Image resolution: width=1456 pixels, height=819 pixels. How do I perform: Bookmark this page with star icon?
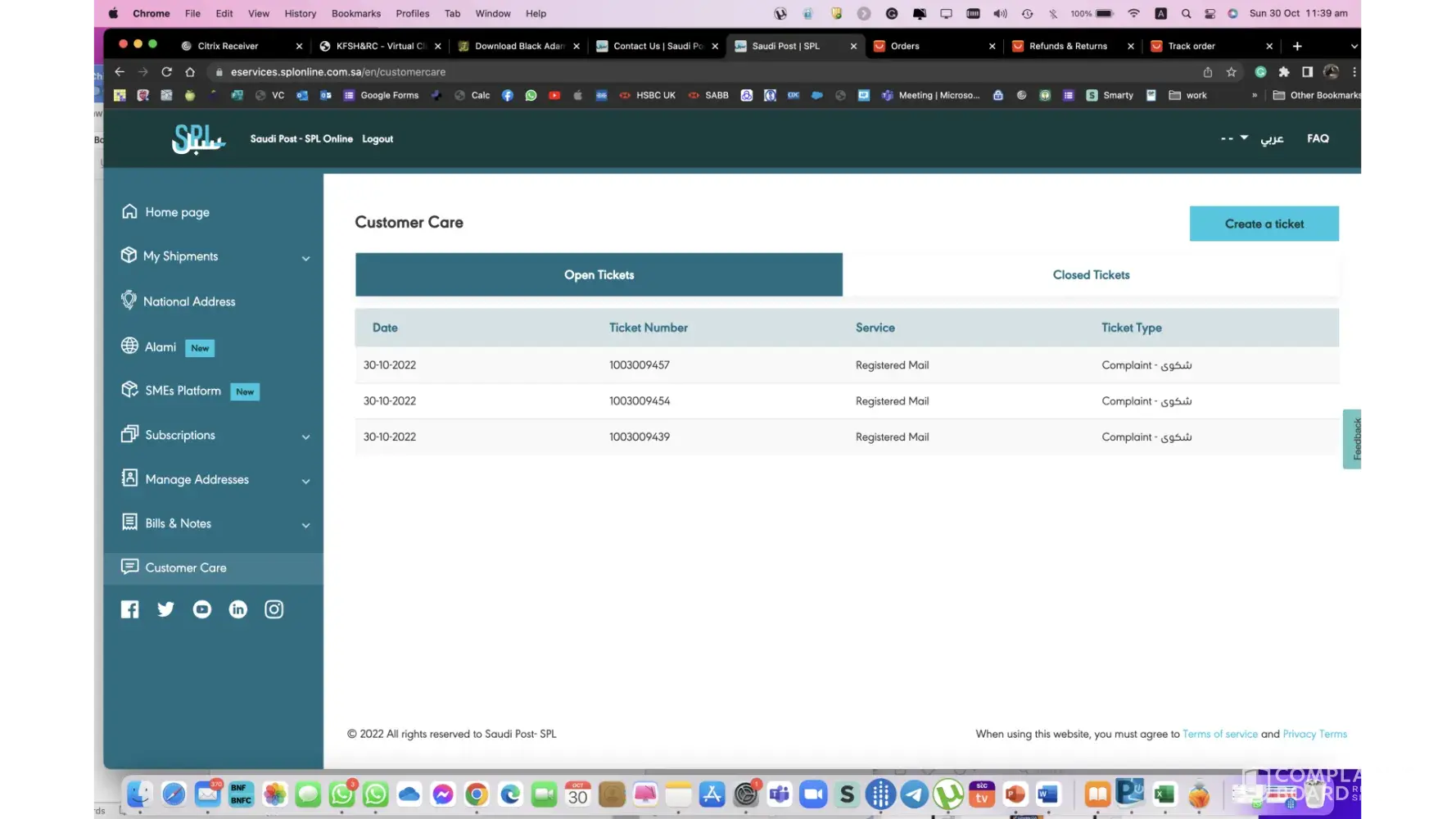tap(1231, 72)
